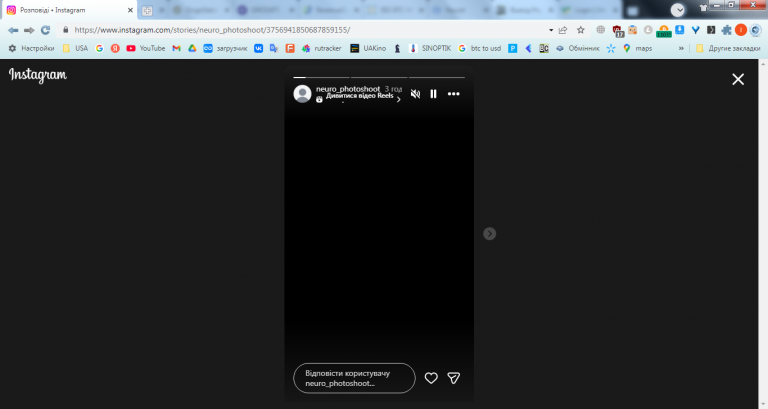
Task: Open the blue P bookmark icon
Action: pos(513,48)
